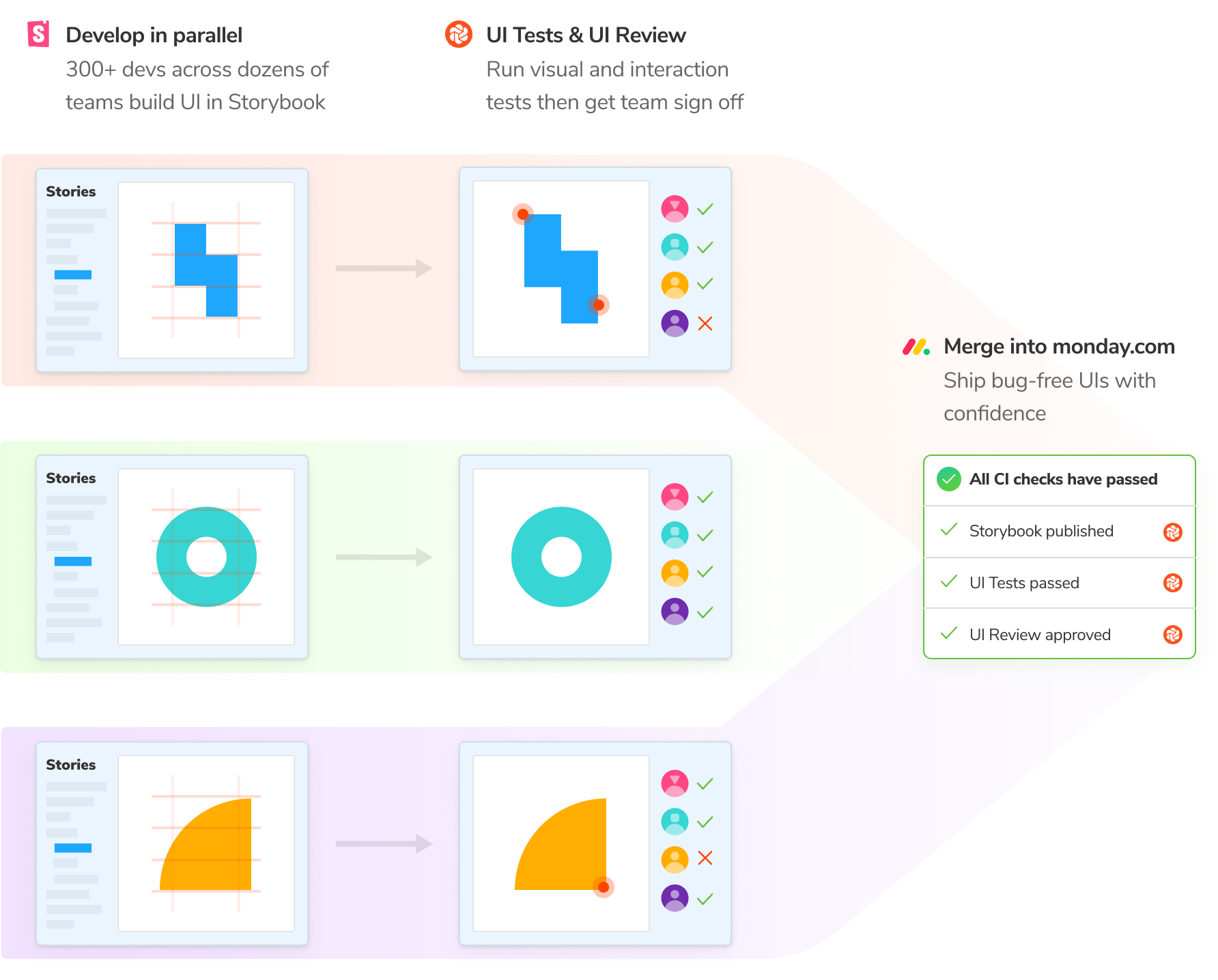
Task: Click the green circle checkmark for All CI checks
Action: coord(948,479)
